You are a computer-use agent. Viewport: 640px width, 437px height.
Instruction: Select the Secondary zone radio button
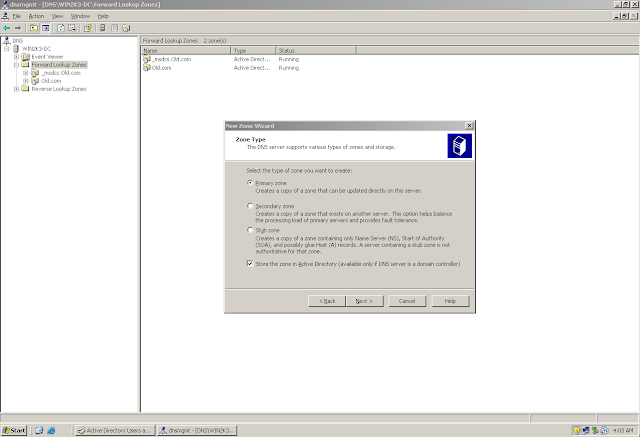coord(250,206)
